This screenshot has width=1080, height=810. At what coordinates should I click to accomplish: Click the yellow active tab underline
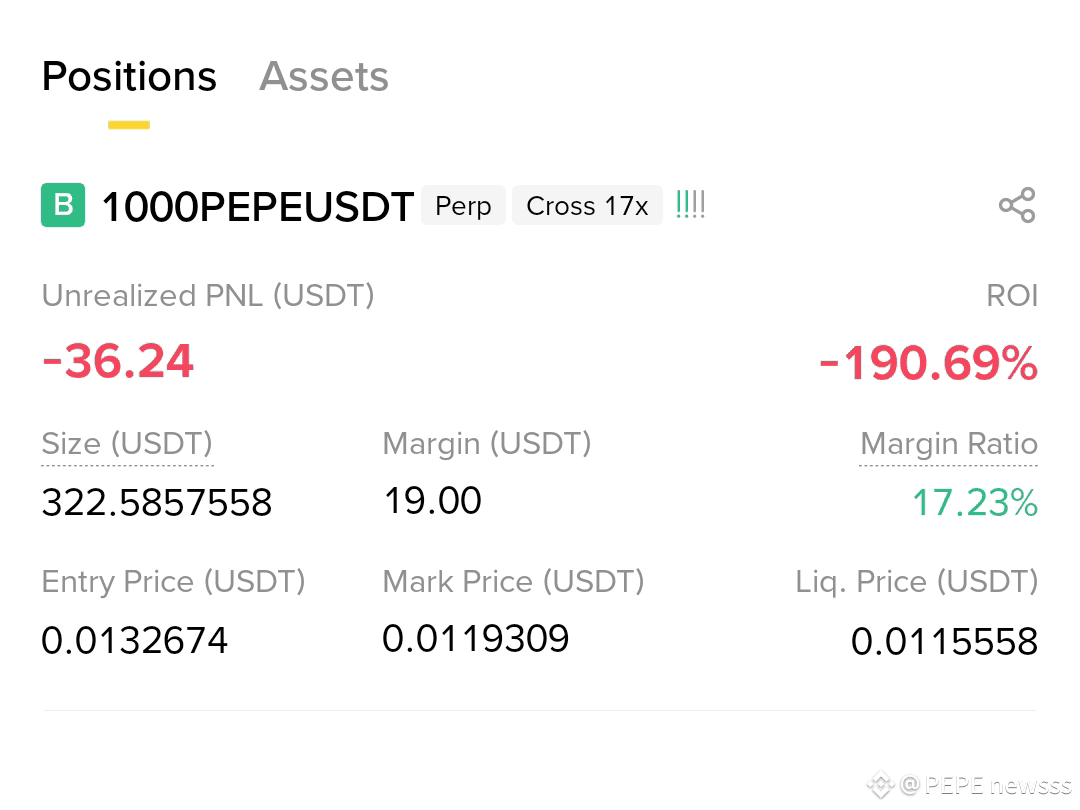click(129, 125)
